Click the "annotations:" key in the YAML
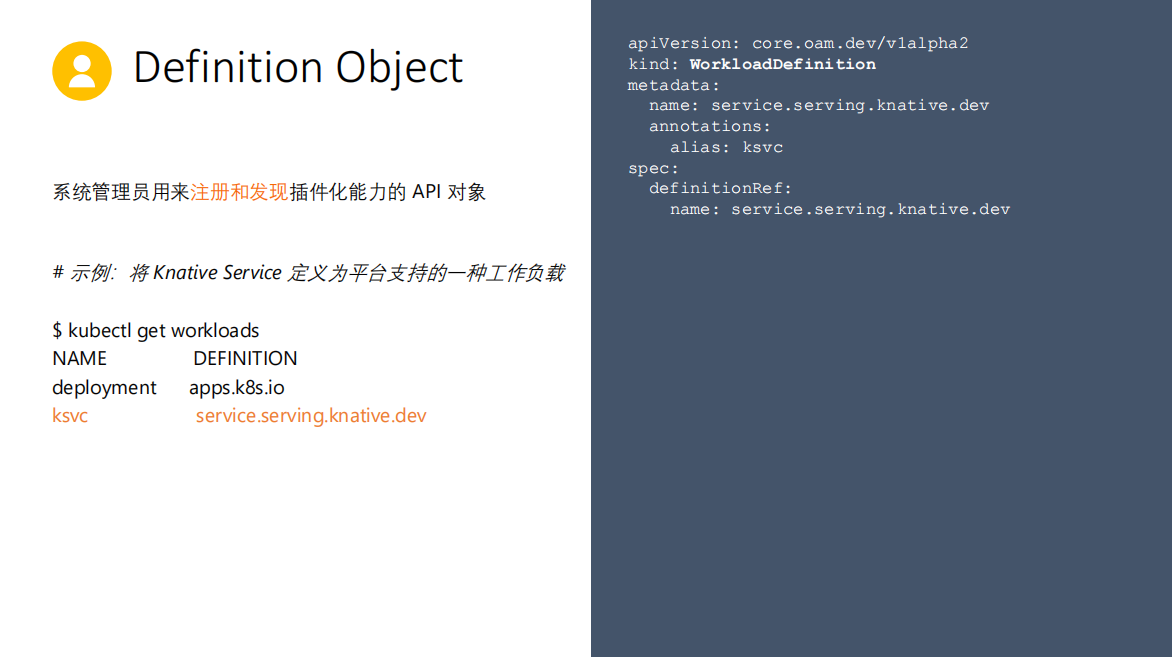1172x657 pixels. tap(710, 126)
